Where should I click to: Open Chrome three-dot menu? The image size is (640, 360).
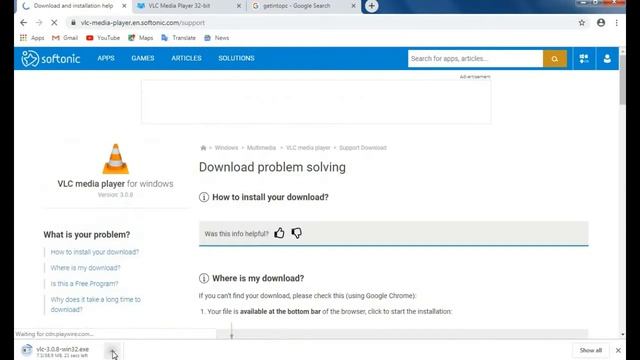click(617, 23)
